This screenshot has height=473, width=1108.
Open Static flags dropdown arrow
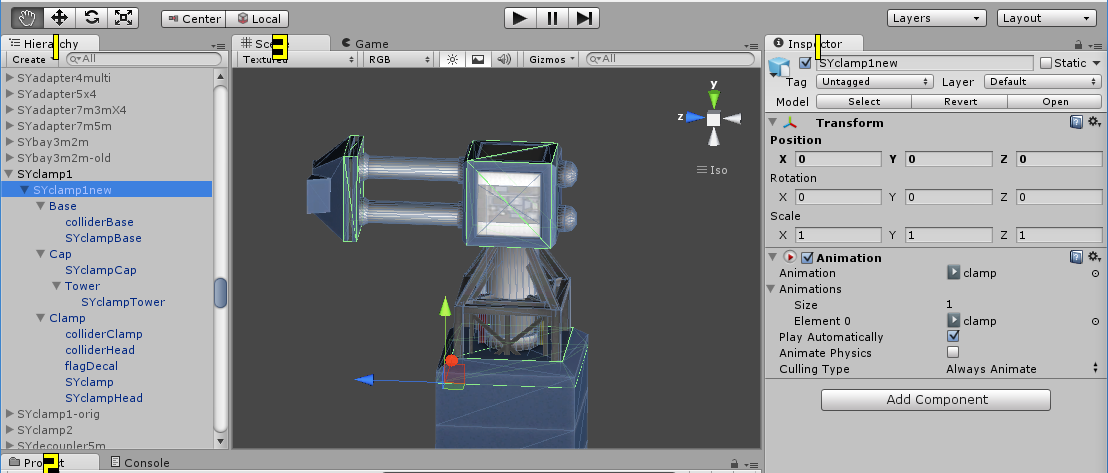(1096, 63)
